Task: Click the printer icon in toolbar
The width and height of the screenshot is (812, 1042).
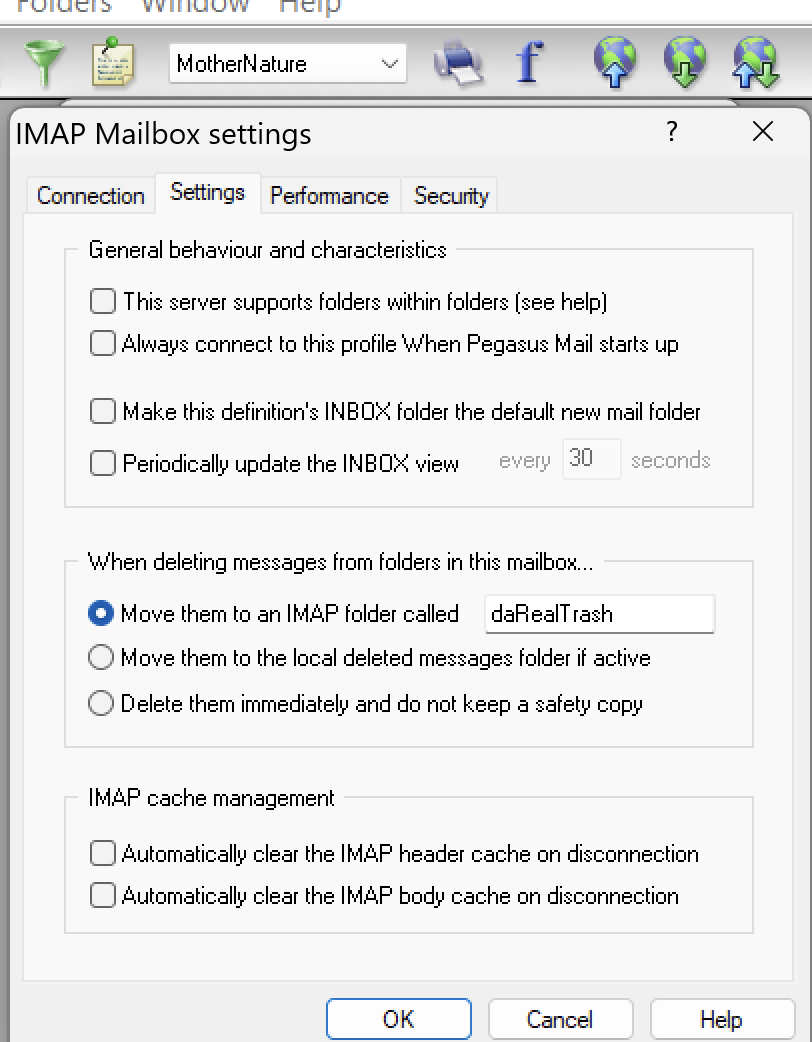Action: point(458,64)
